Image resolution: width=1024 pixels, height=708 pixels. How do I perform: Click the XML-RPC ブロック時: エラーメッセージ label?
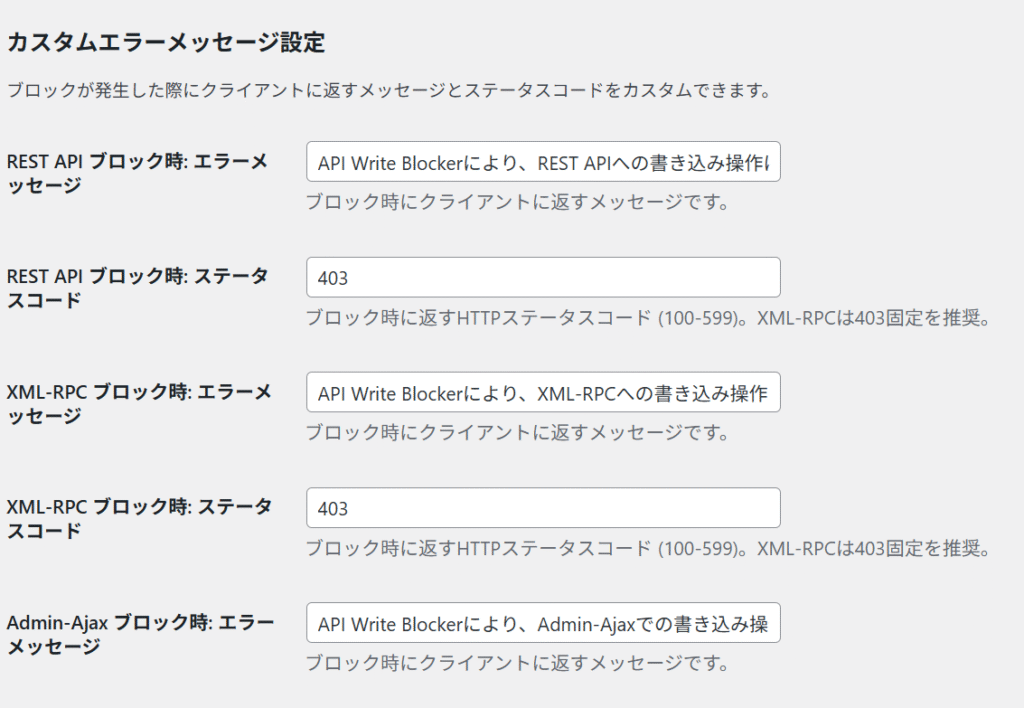139,404
